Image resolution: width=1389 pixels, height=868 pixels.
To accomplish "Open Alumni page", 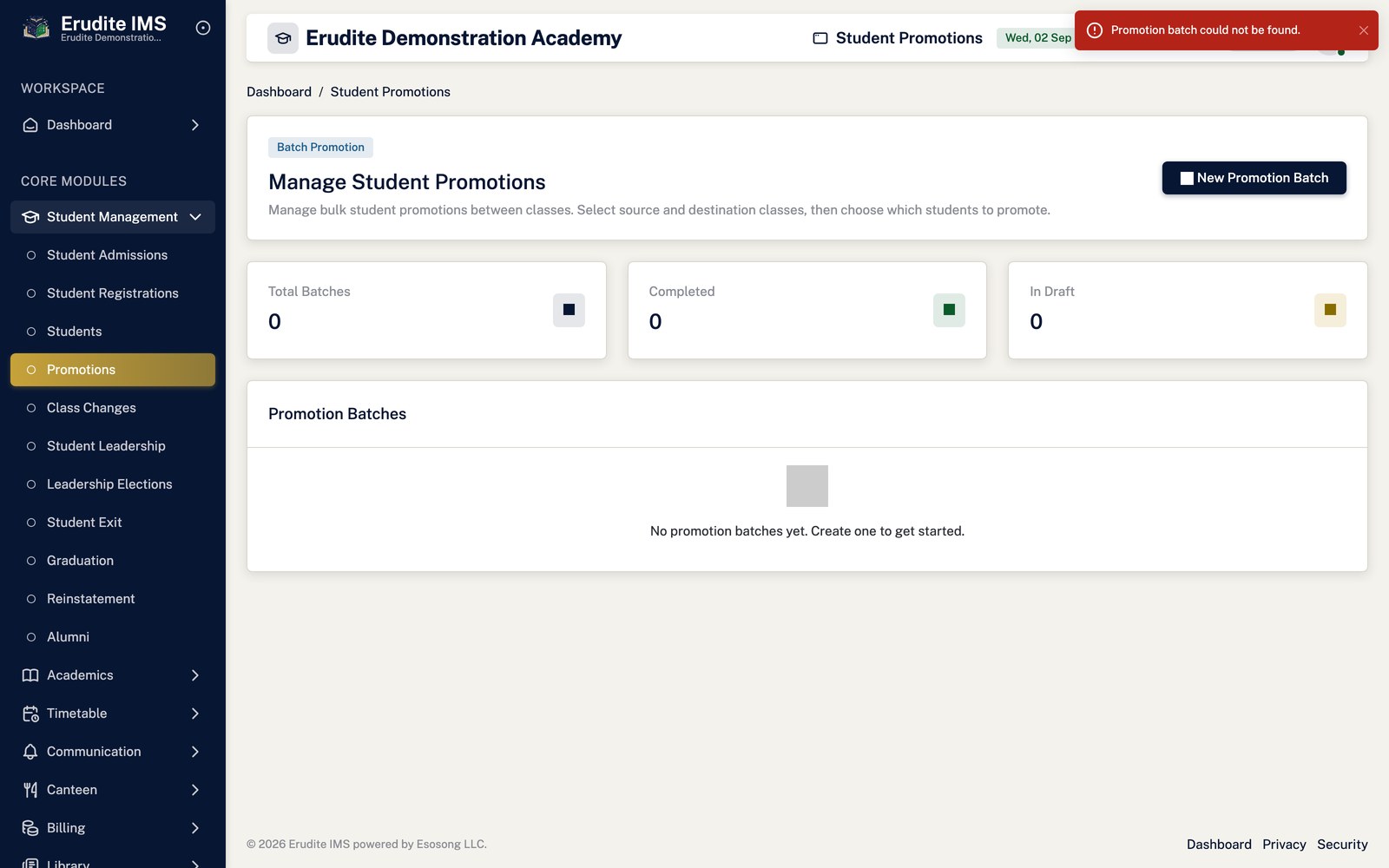I will 113,637.
